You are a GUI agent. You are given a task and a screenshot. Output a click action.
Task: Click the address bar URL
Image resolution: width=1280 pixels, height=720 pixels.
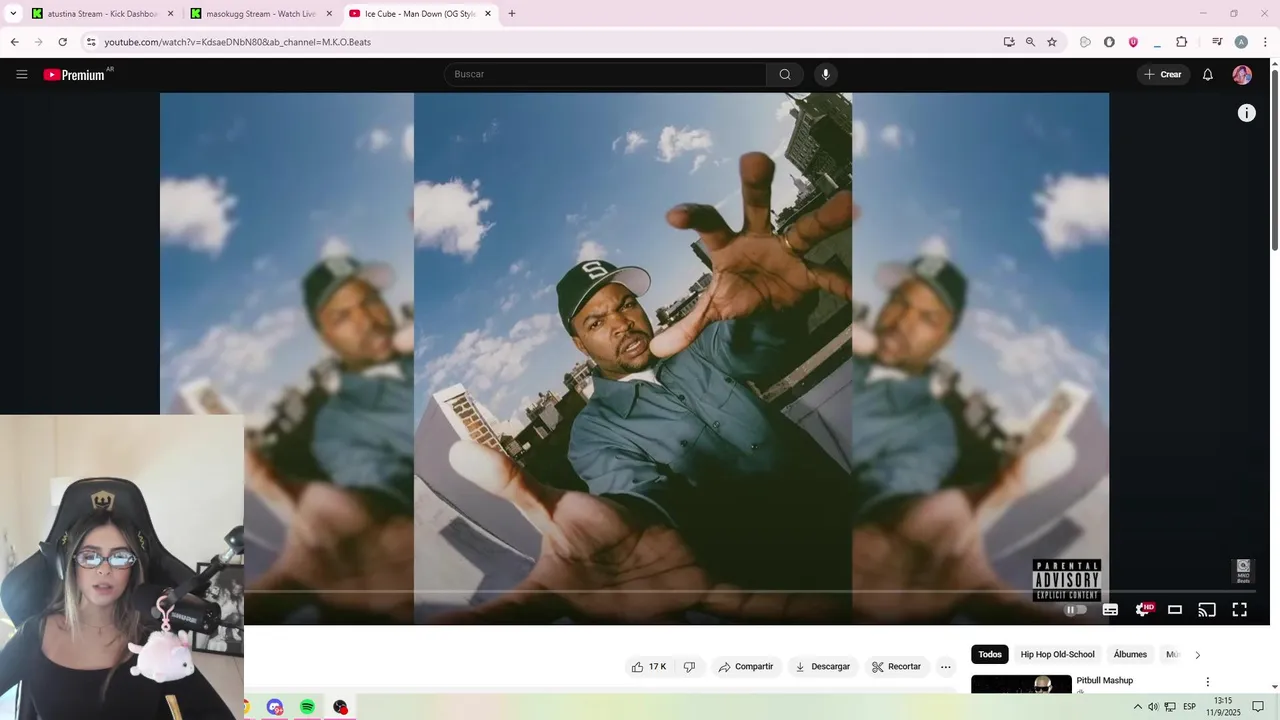(238, 42)
